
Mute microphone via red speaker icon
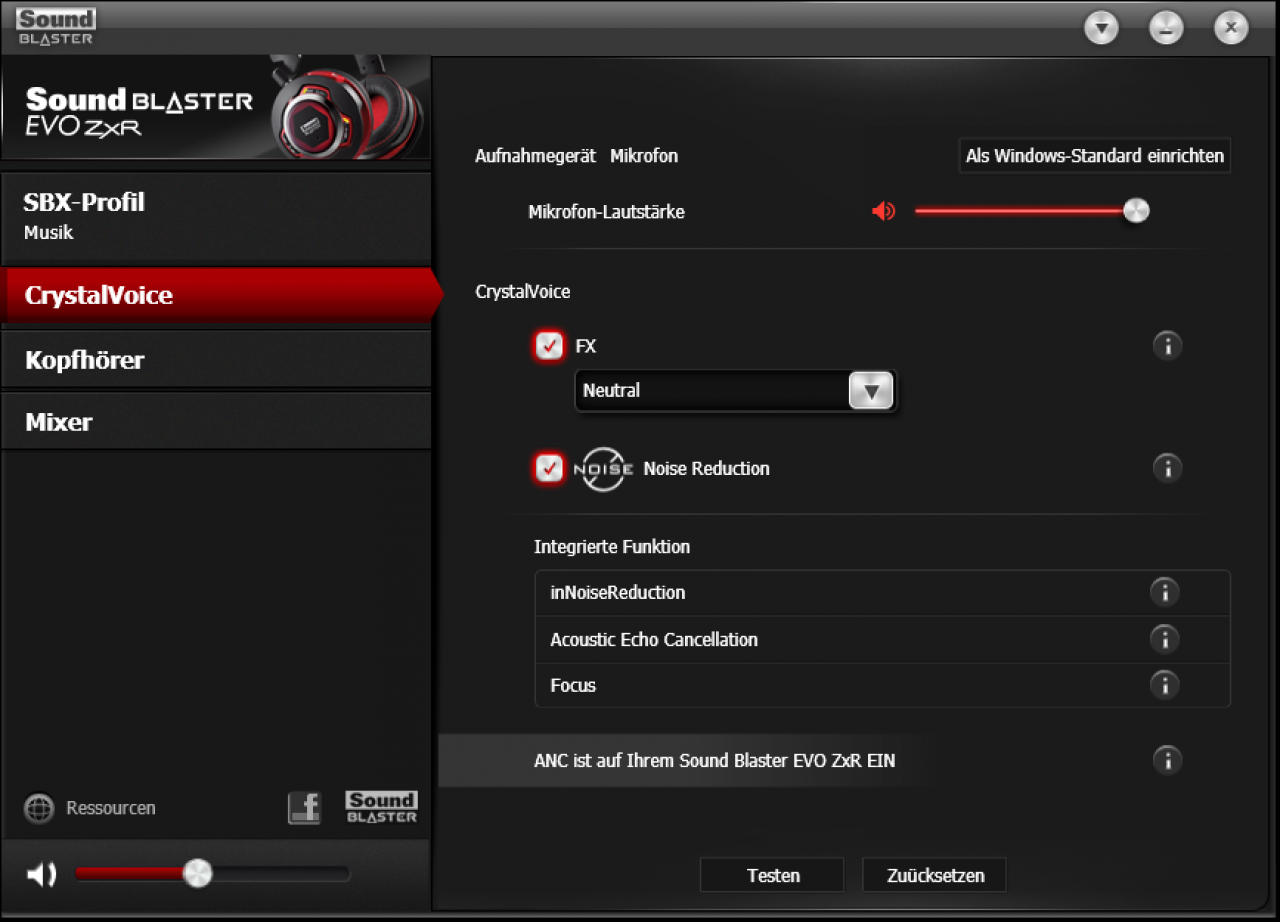[x=883, y=211]
